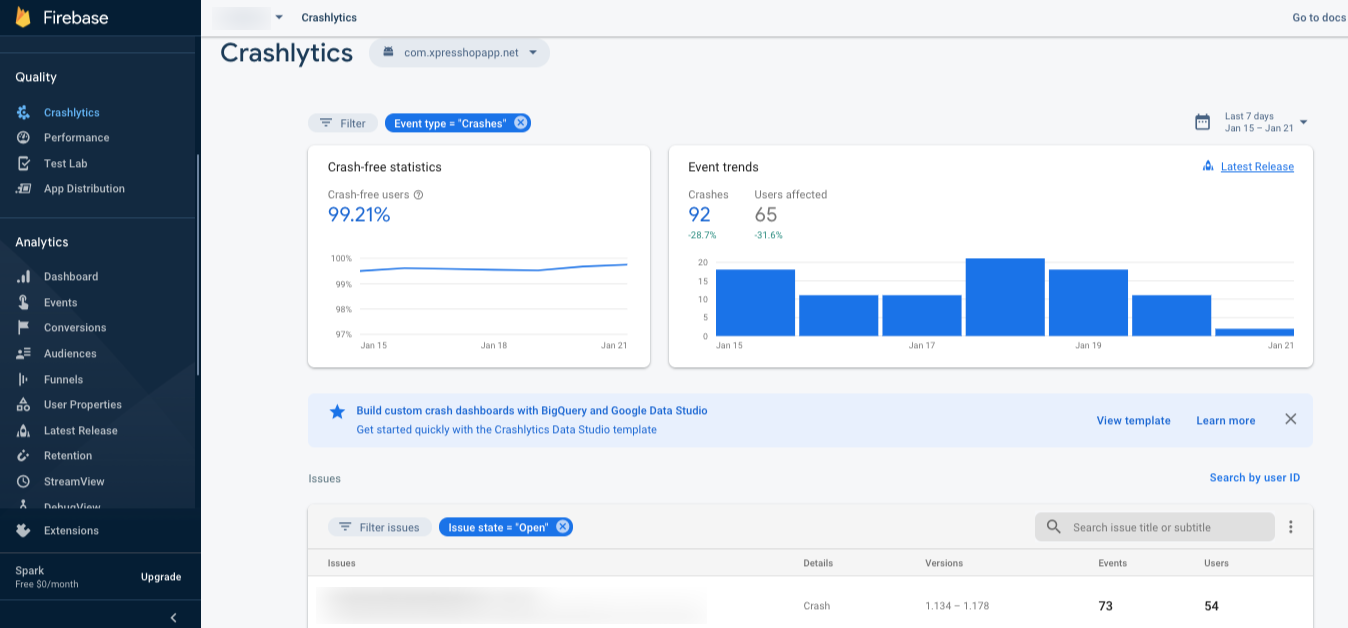1348x628 pixels.
Task: Click the Test Lab checklist icon
Action: coord(23,163)
